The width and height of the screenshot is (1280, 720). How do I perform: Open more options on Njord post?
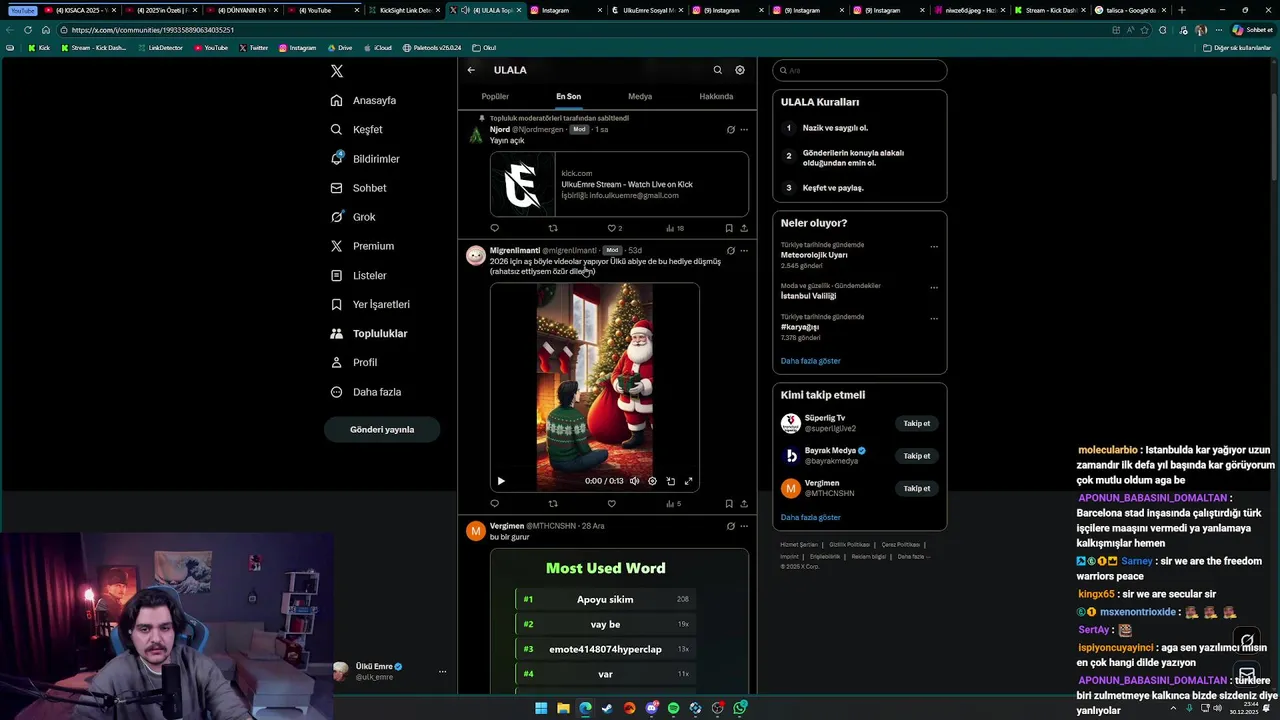743,129
